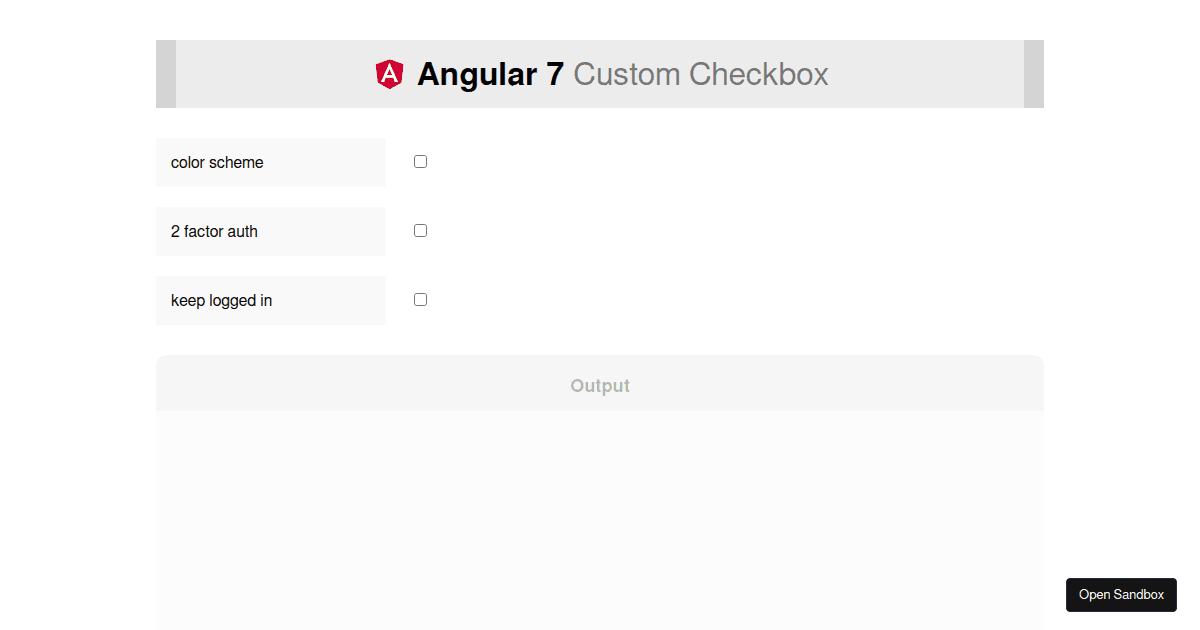Click the red Angular shield badge

(x=390, y=73)
